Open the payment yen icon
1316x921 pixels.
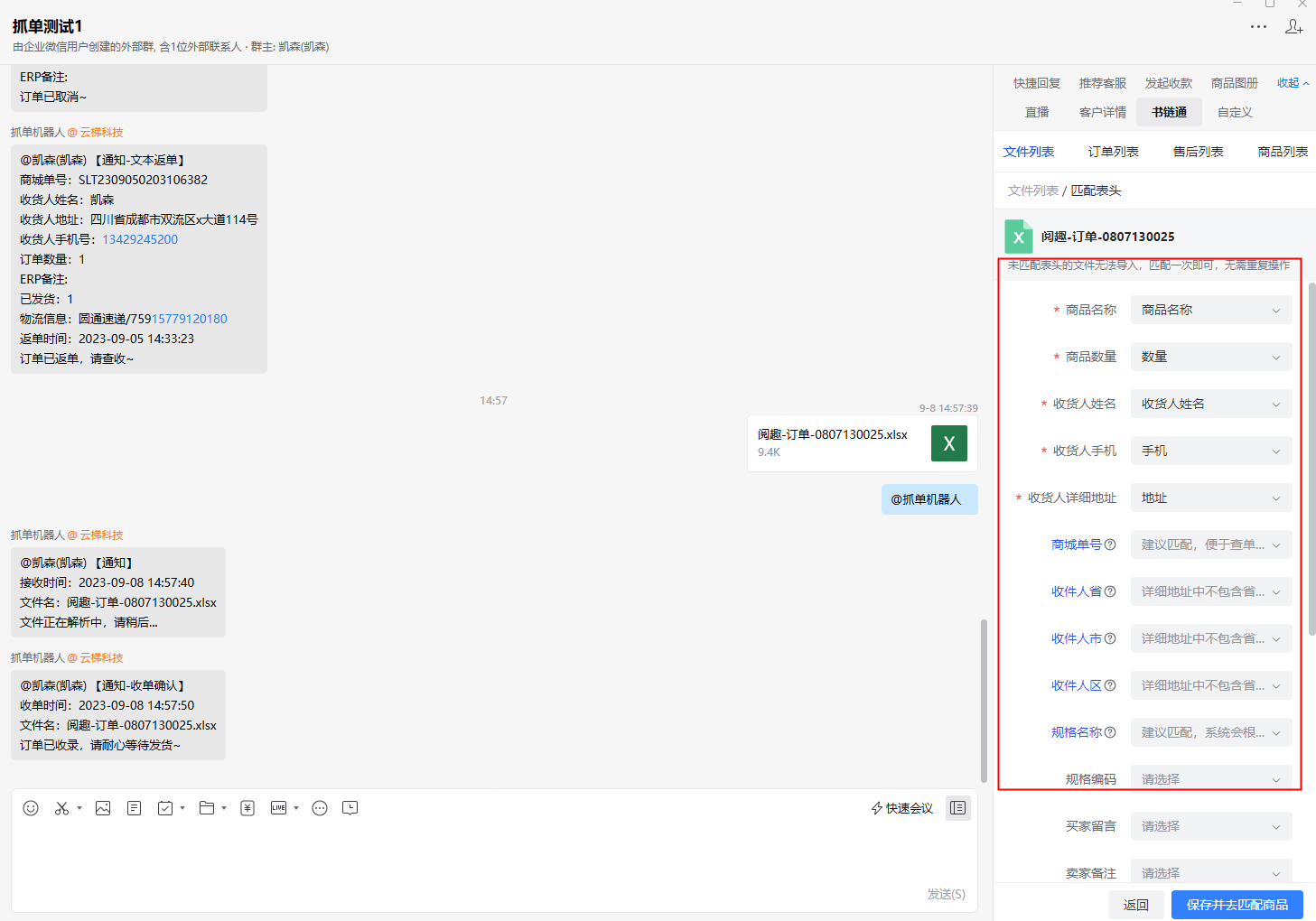247,808
